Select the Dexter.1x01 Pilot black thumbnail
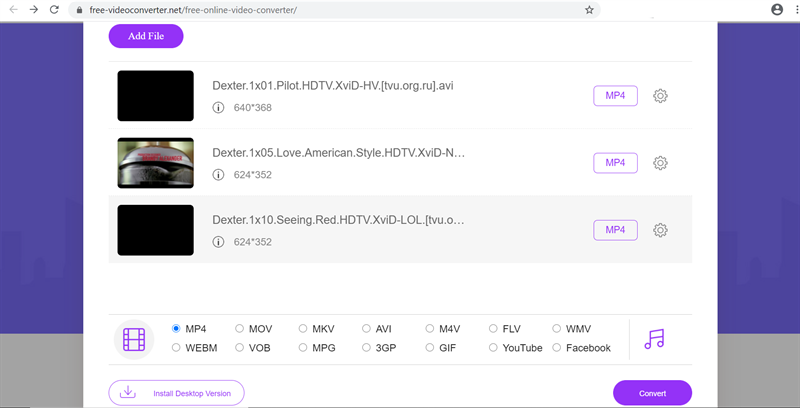 (x=156, y=96)
